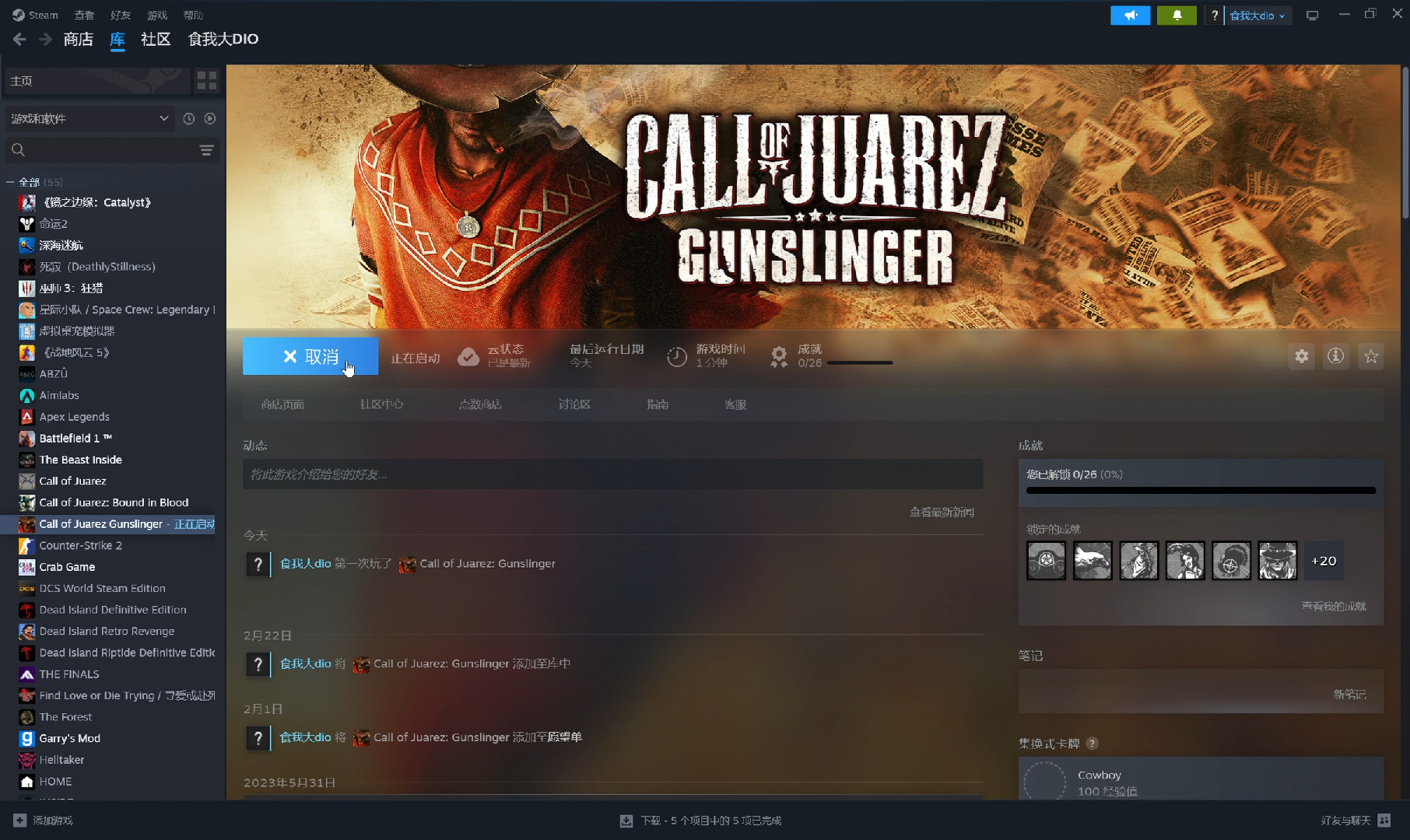Open the first locked achievement thumbnail
The image size is (1410, 840).
point(1046,561)
